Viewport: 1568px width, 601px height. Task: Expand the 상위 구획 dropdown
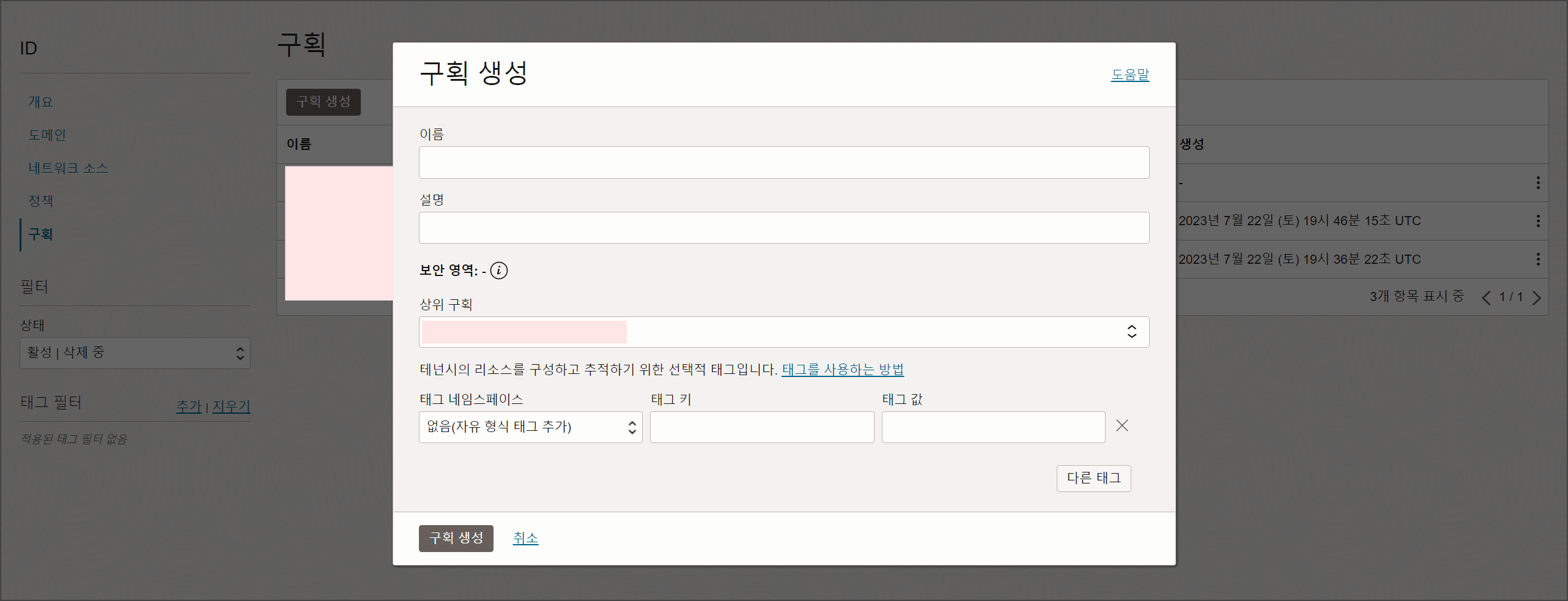pyautogui.click(x=784, y=332)
